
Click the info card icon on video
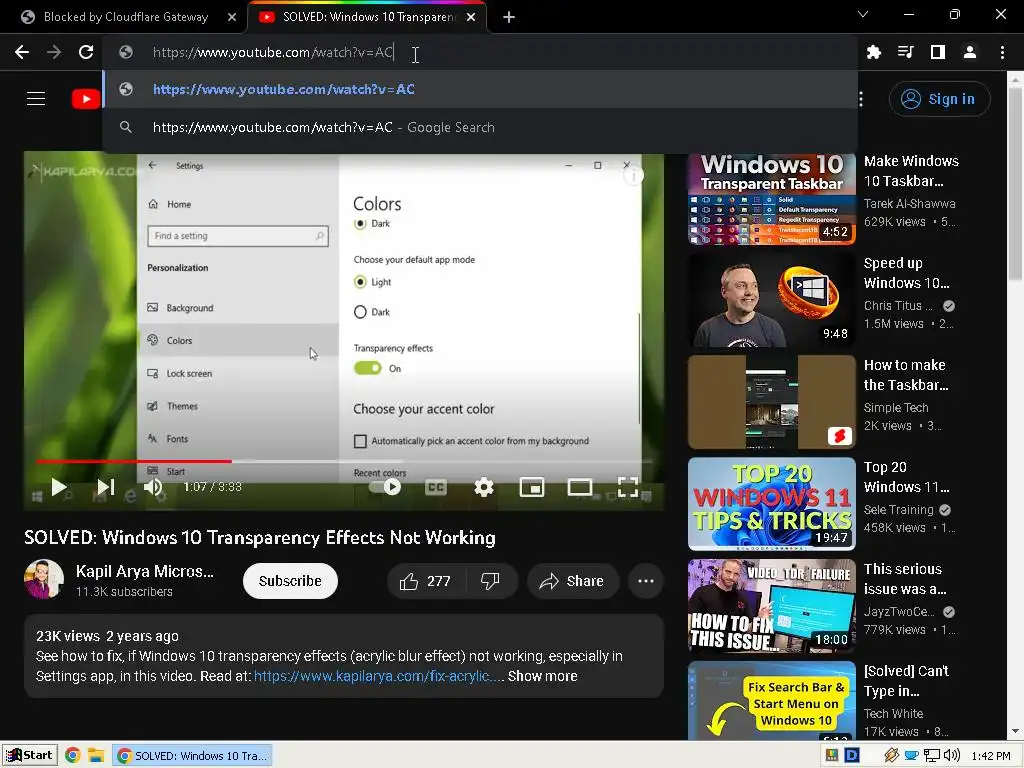pyautogui.click(x=633, y=175)
